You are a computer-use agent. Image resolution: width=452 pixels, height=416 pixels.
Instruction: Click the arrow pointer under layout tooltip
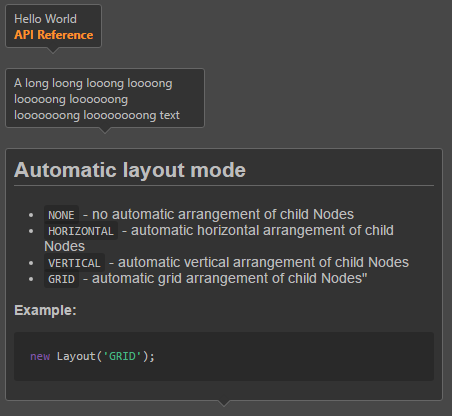click(x=224, y=403)
